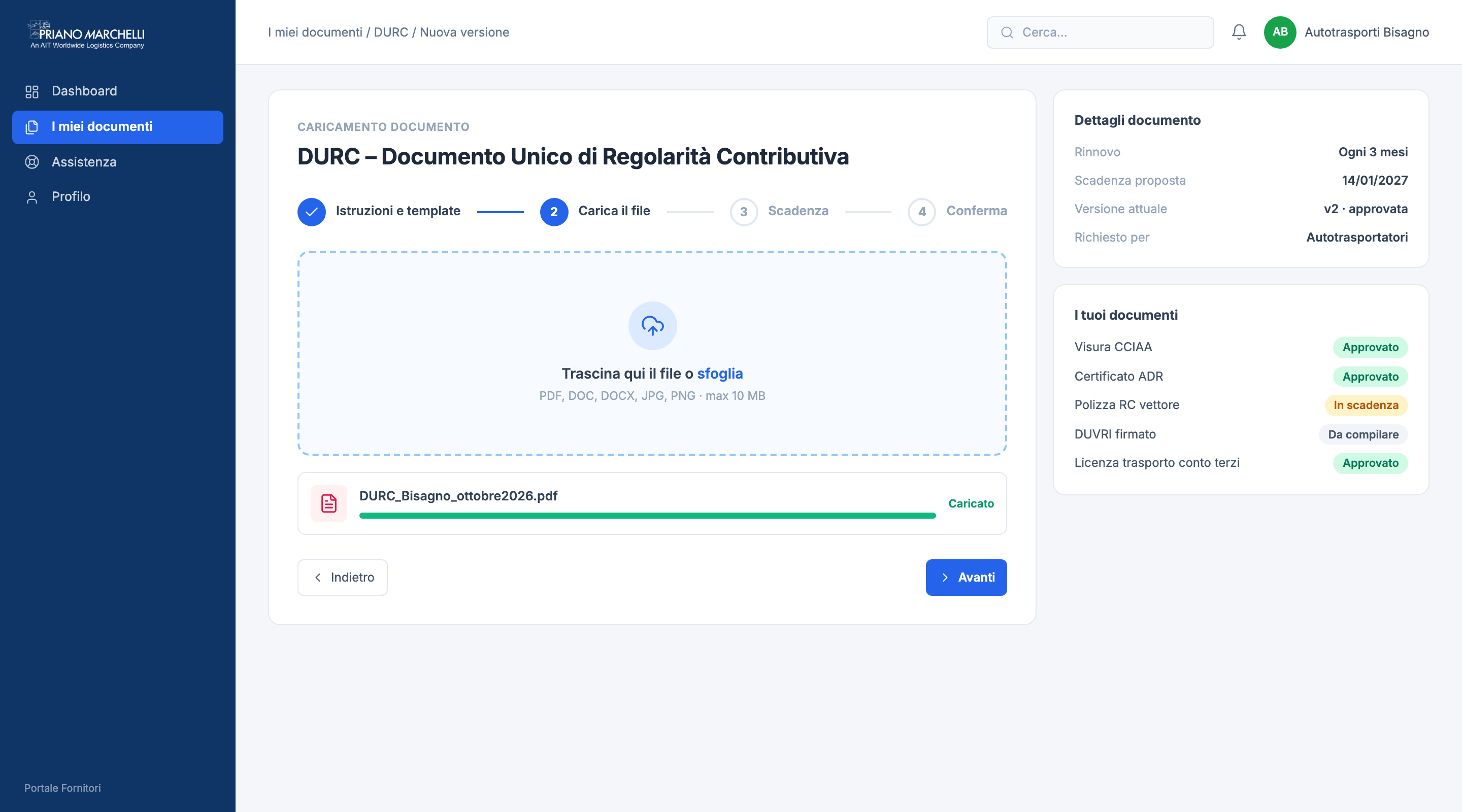Screen dimensions: 1462x812
Task: Click Polizza RC vettore document row
Action: pos(1241,405)
